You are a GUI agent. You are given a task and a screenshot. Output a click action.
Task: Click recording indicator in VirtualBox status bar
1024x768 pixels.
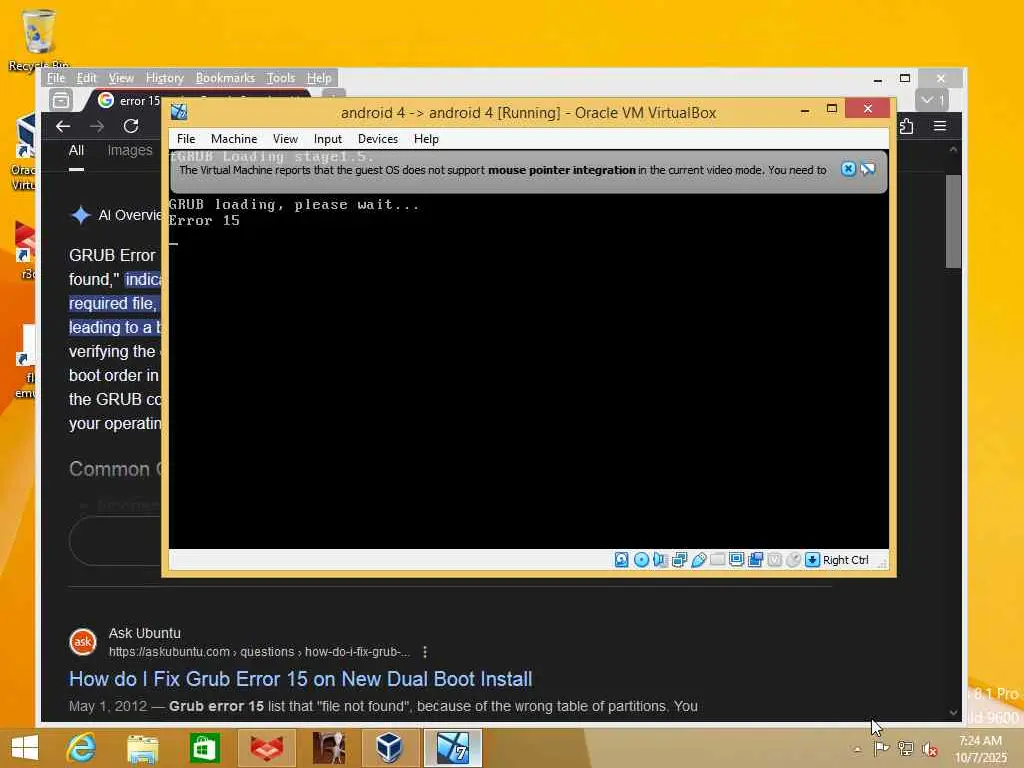pos(756,560)
